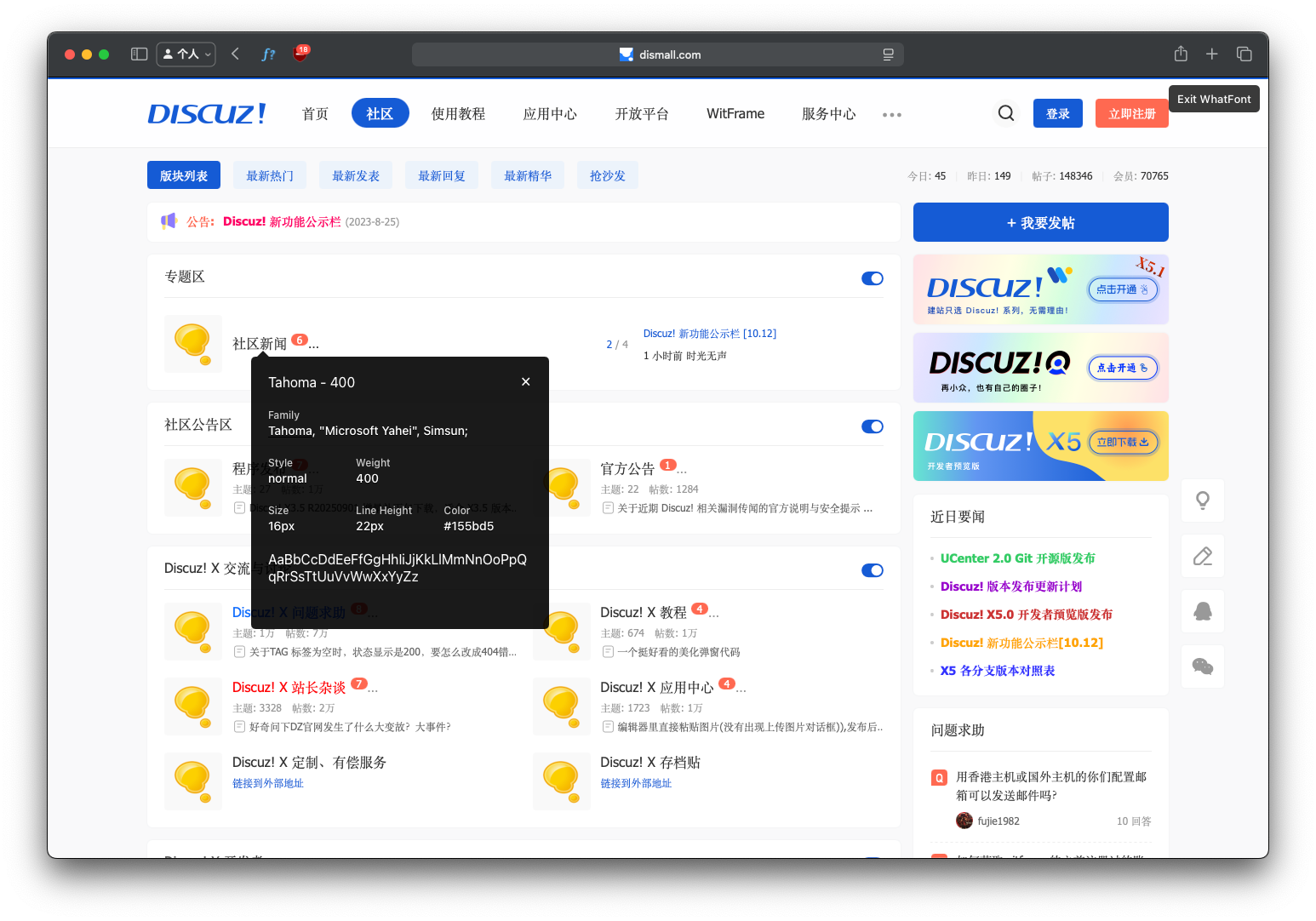Click the search magnifier icon in header
The height and width of the screenshot is (921, 1316).
click(x=1005, y=113)
